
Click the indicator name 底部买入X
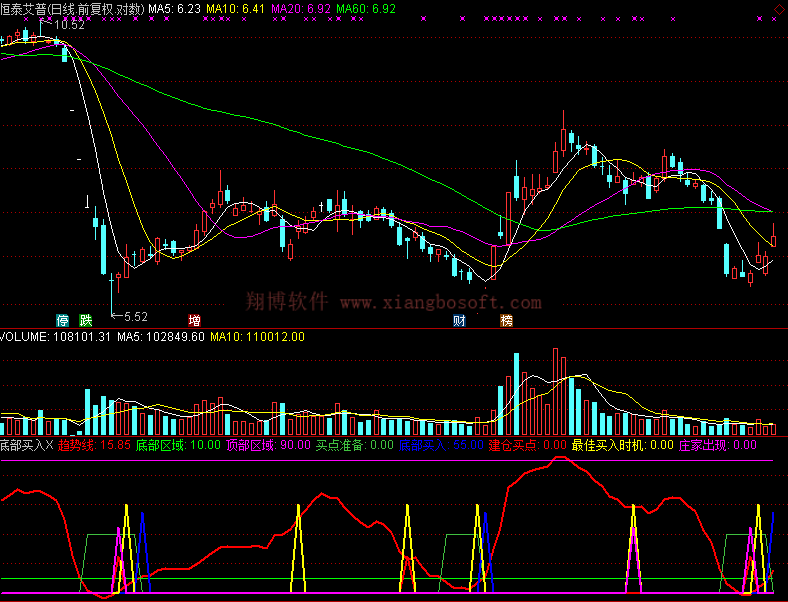tap(27, 445)
